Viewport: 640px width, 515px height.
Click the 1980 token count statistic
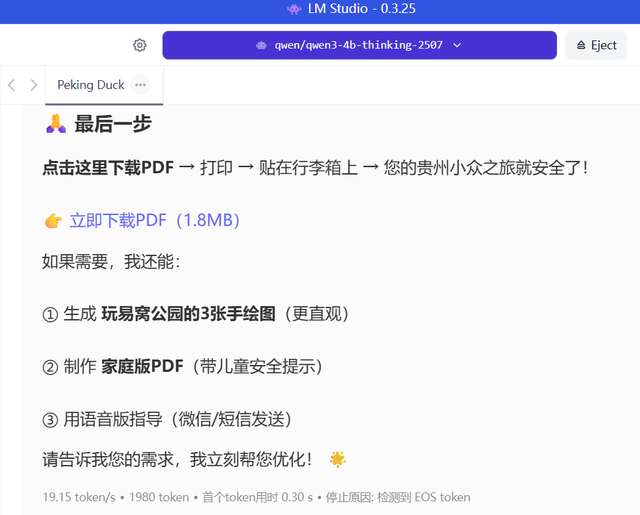click(159, 497)
